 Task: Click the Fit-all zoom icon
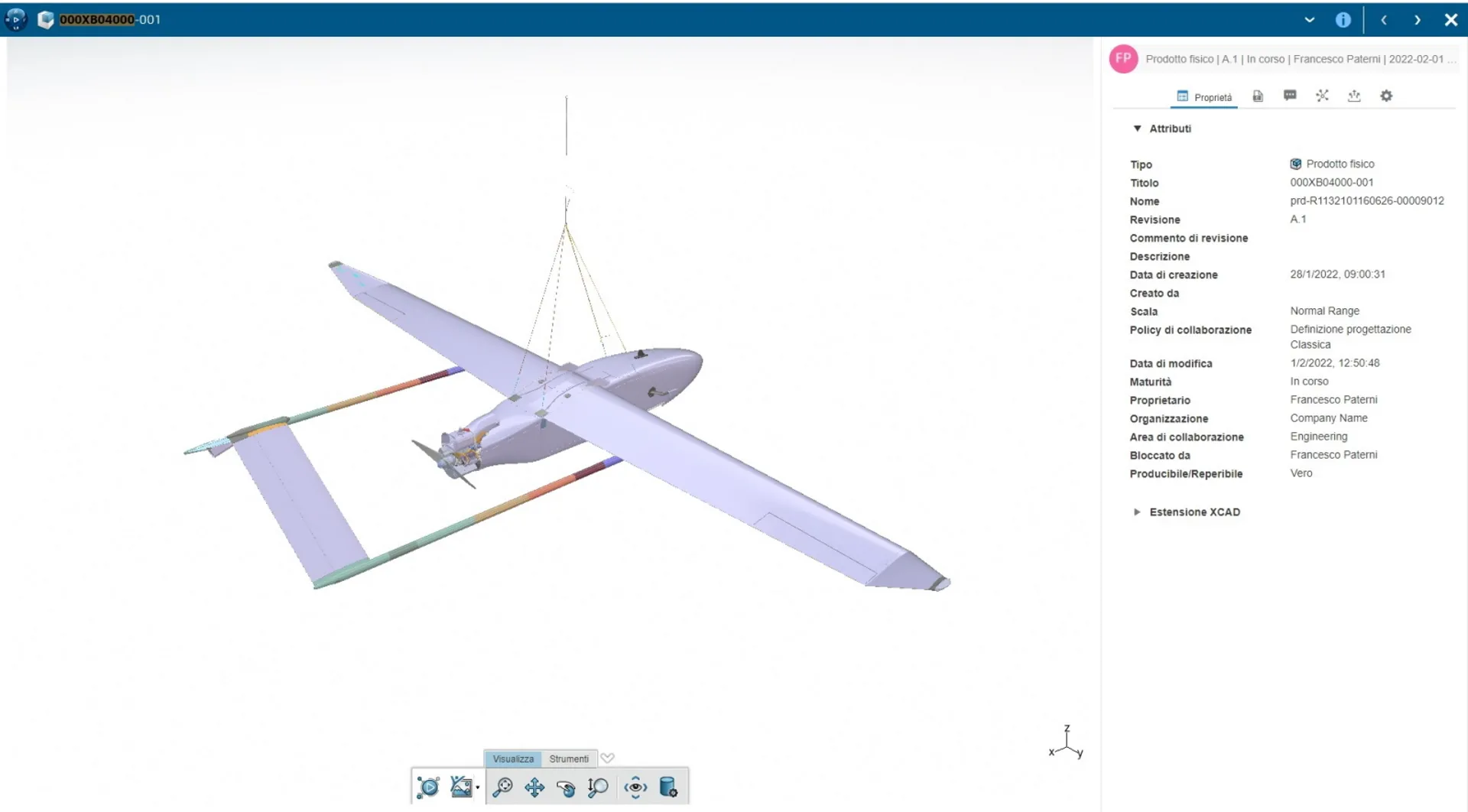(x=503, y=787)
